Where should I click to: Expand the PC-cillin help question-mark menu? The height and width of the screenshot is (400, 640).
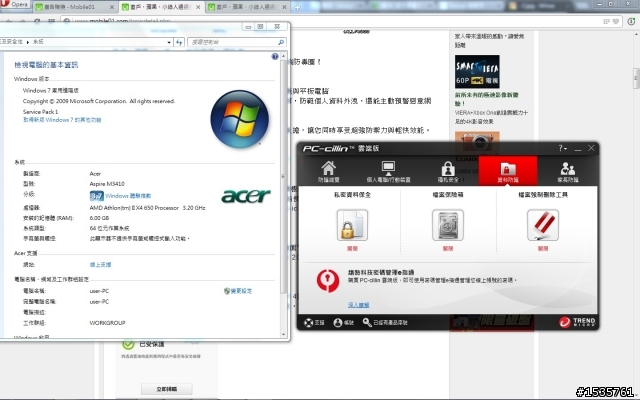[562, 148]
